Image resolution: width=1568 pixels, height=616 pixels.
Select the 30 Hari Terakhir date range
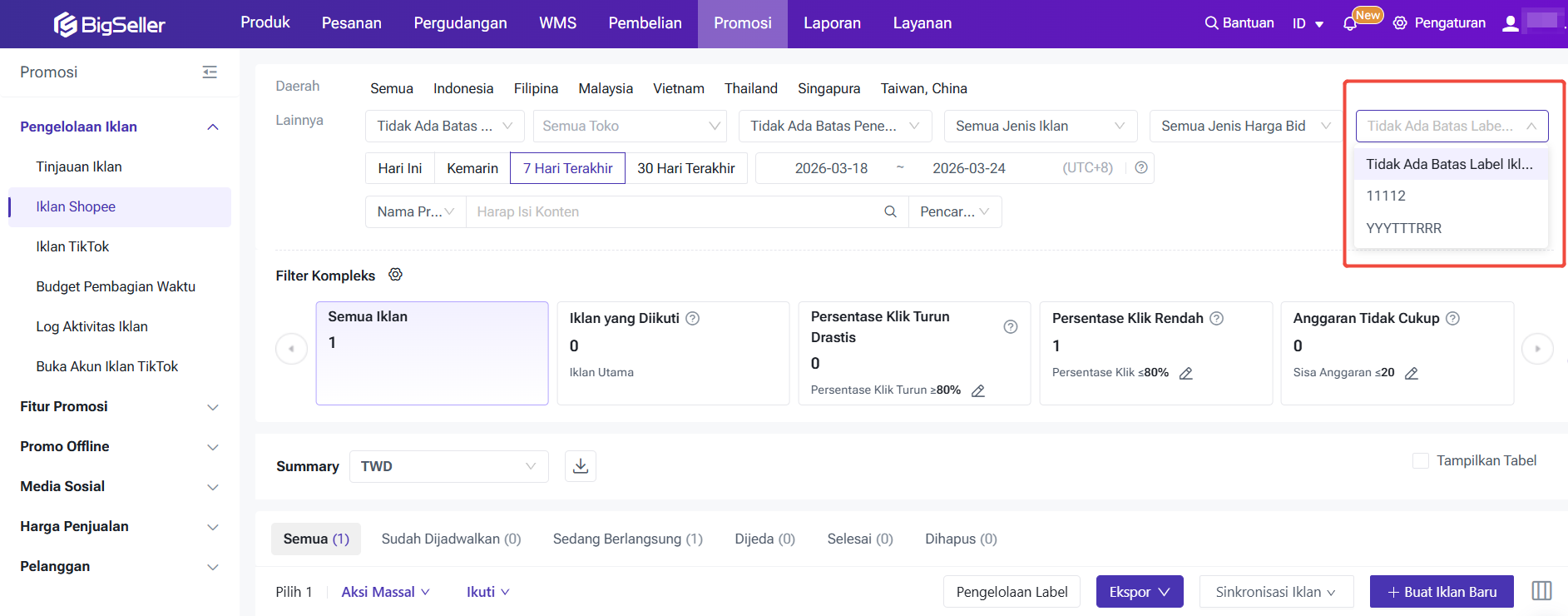pyautogui.click(x=686, y=168)
